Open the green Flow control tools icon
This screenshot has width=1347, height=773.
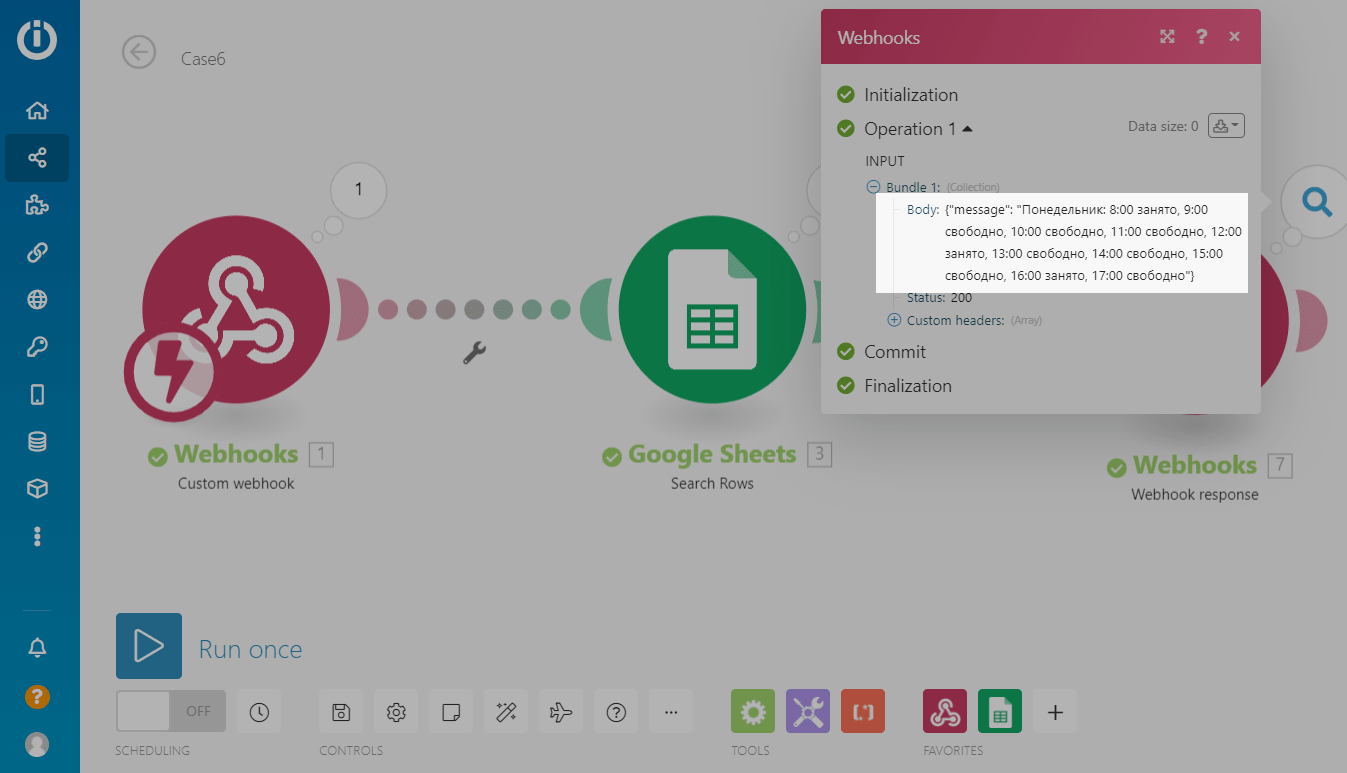[x=753, y=712]
